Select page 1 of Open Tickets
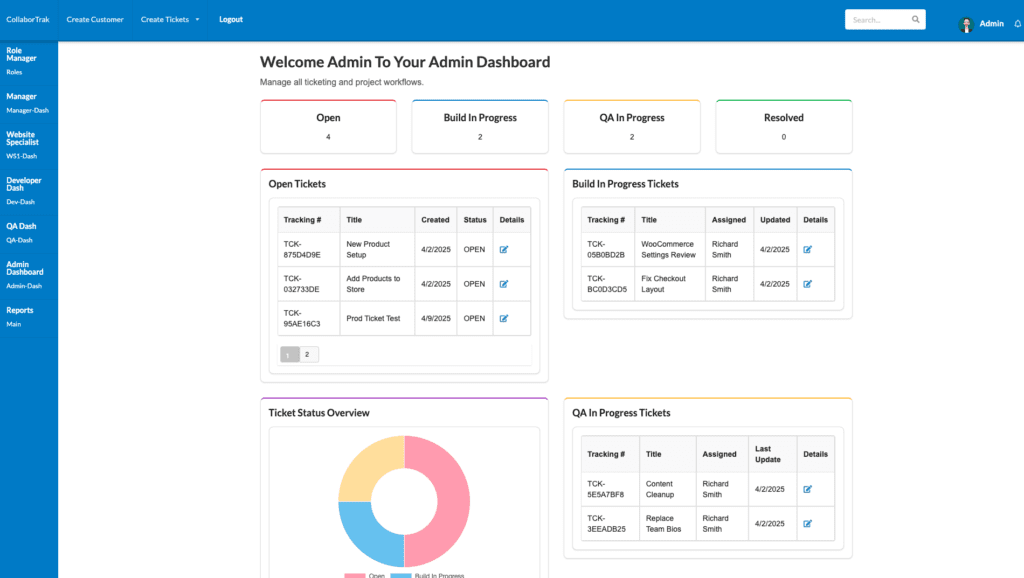1024x578 pixels. [290, 354]
